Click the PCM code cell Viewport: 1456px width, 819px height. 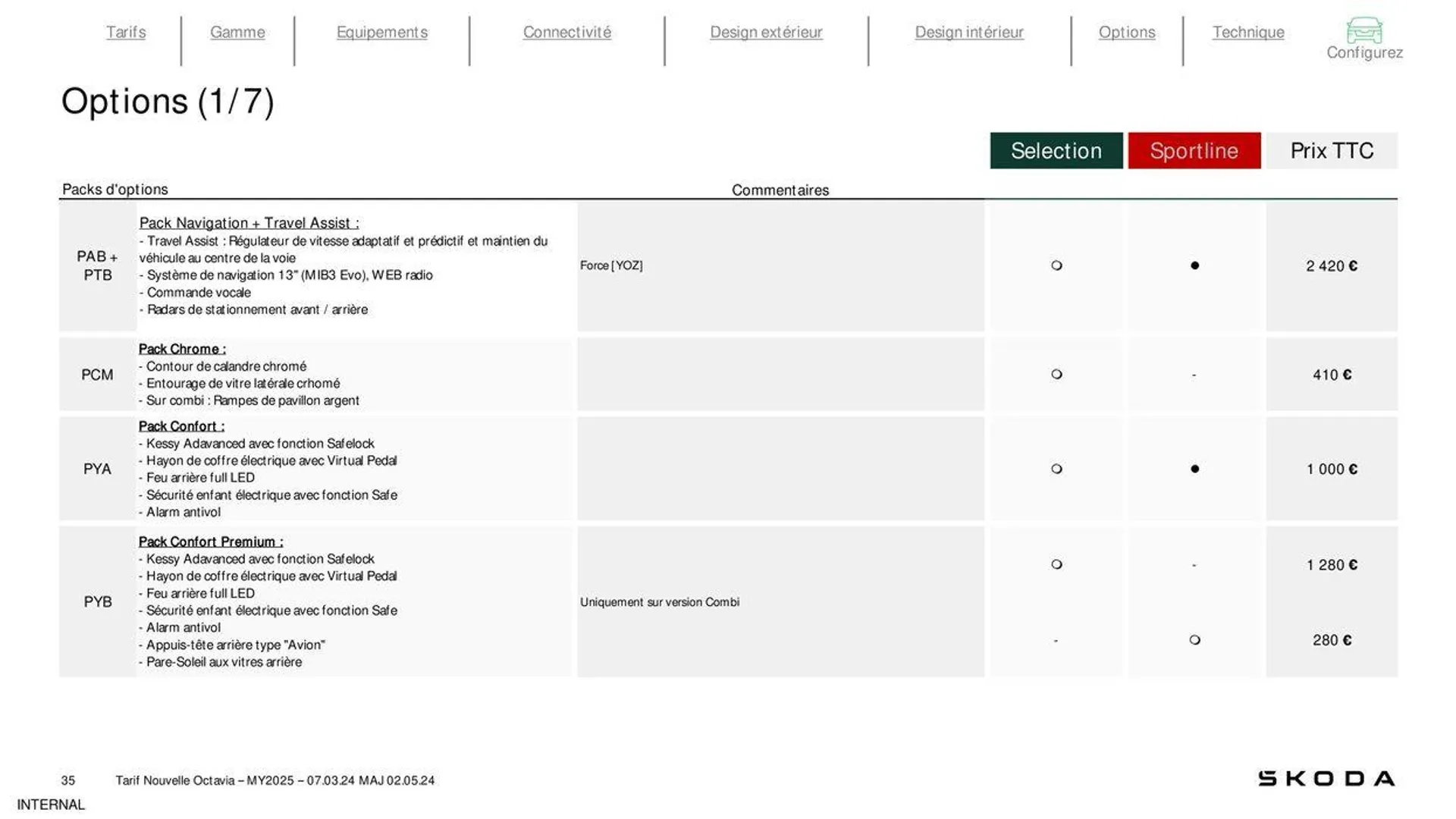point(97,375)
